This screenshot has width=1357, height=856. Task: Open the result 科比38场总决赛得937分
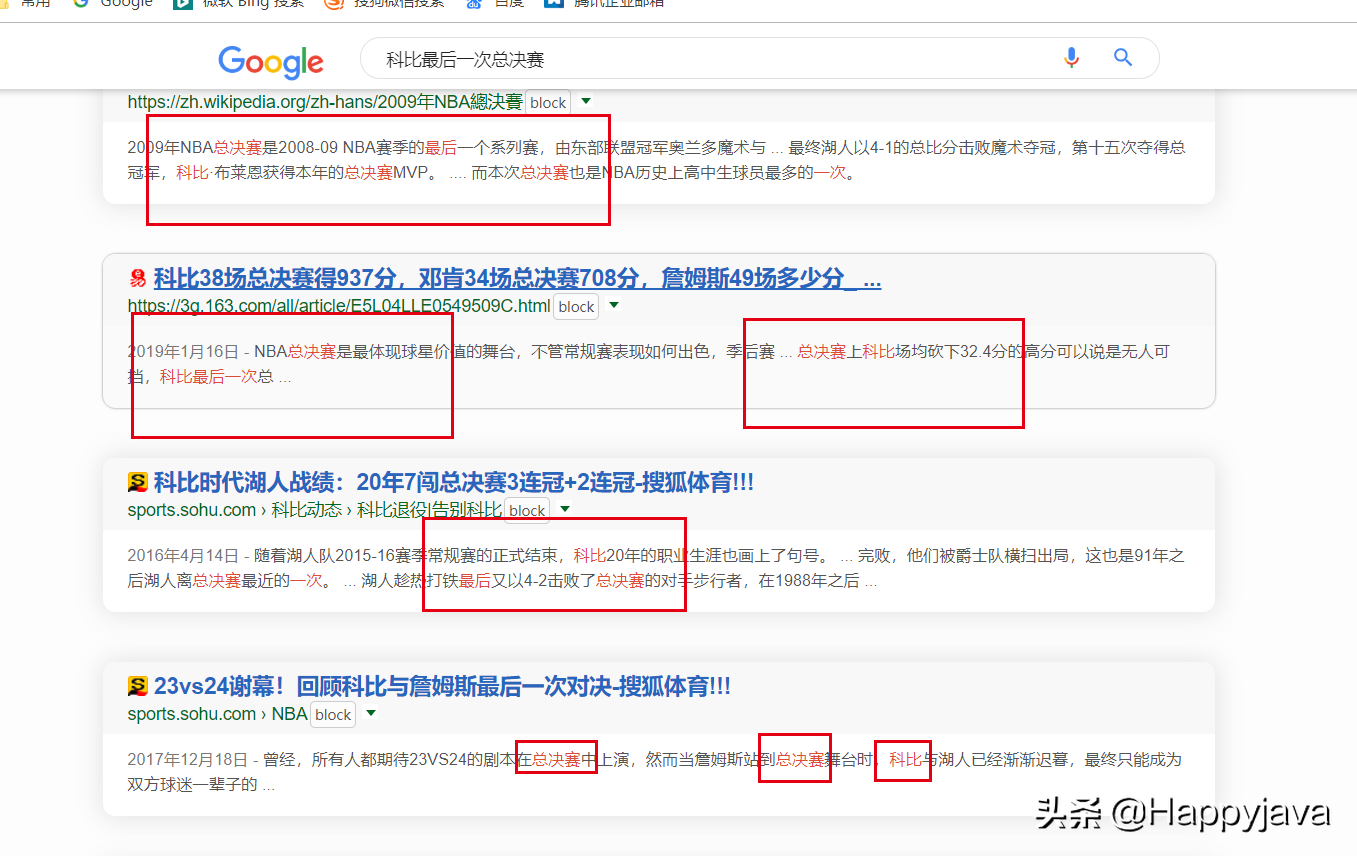[x=517, y=278]
